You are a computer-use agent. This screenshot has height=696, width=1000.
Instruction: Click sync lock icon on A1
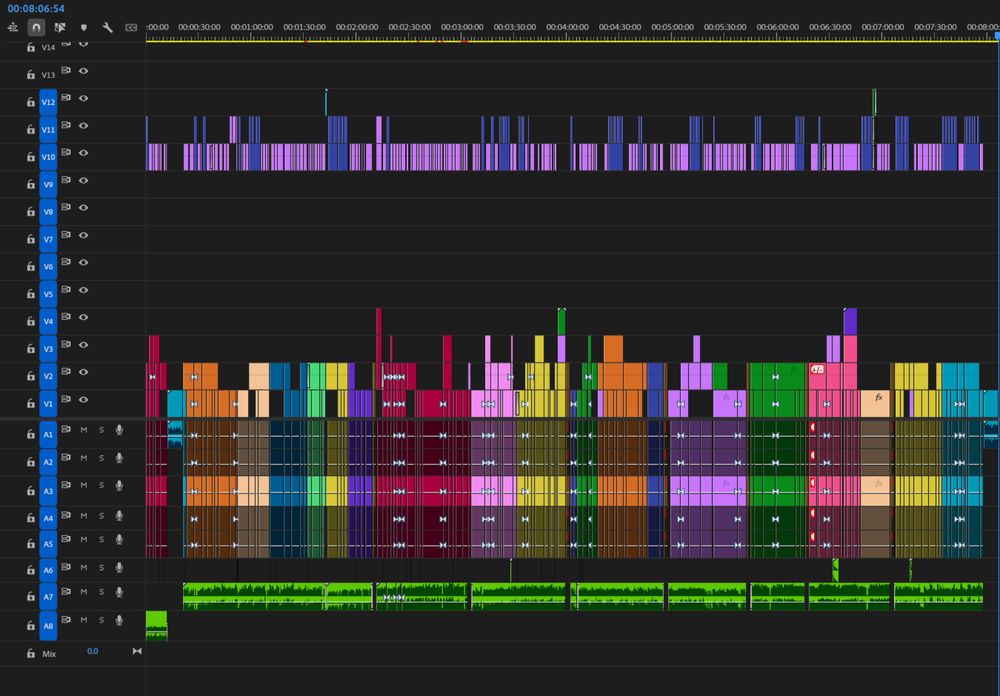point(66,430)
